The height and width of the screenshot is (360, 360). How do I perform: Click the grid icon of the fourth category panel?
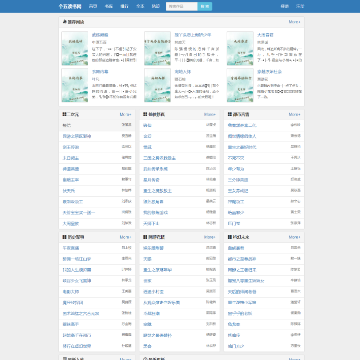pyautogui.click(x=64, y=237)
